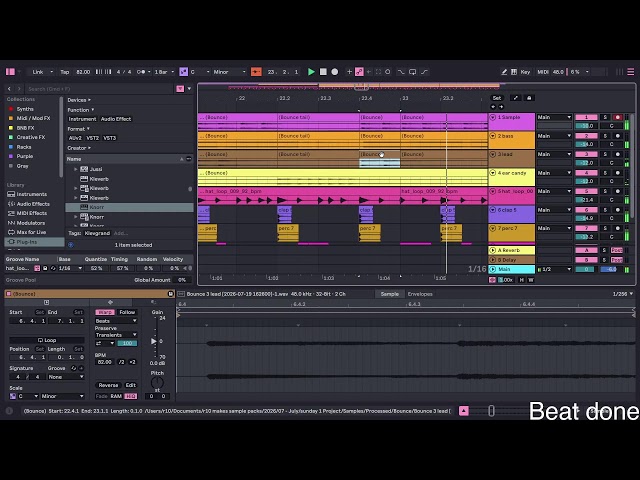Open the hamburger menu icon at top right
The height and width of the screenshot is (480, 640).
click(631, 72)
